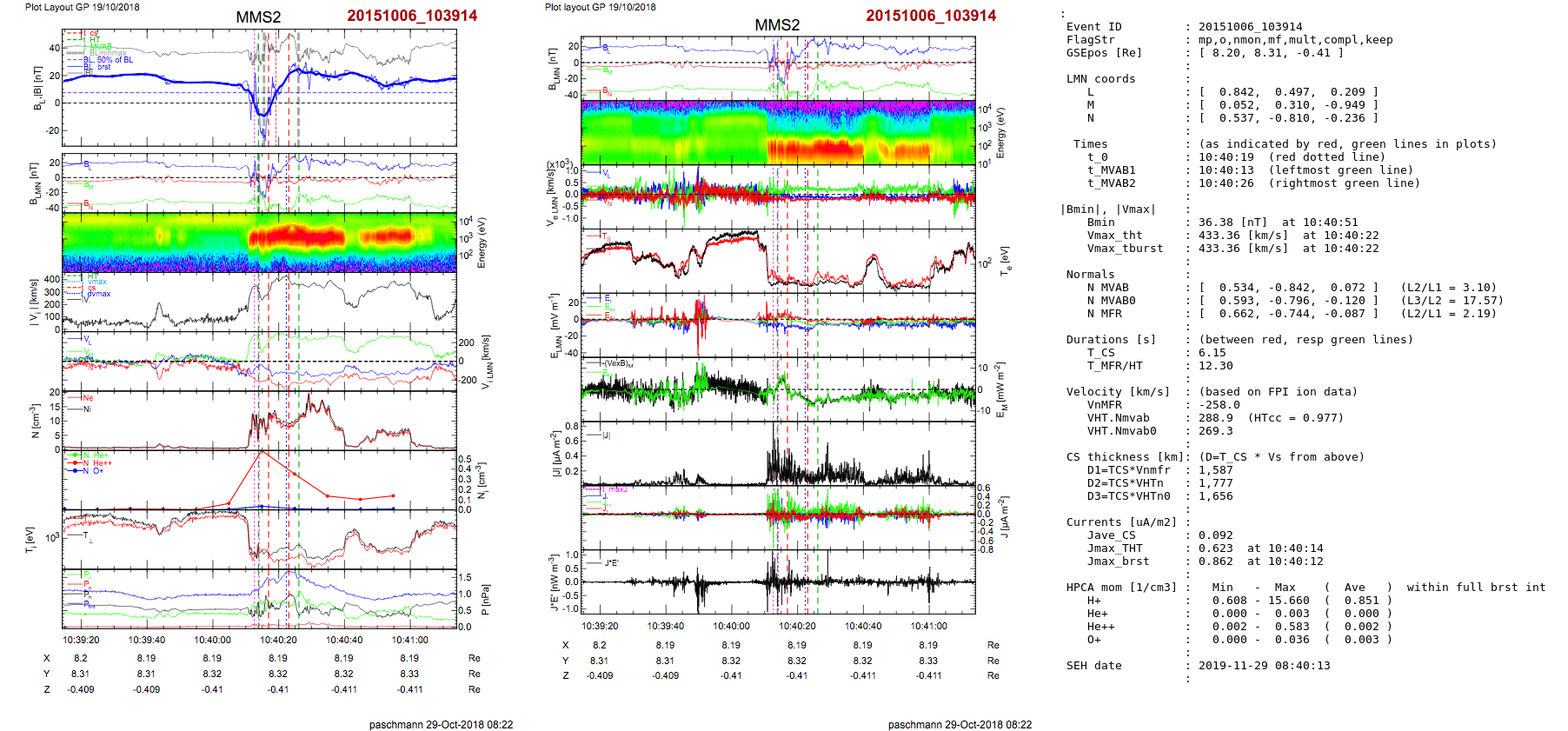Image resolution: width=1568 pixels, height=731 pixels.
Task: Click the 'Vmax_tht' row label
Action: (1114, 236)
